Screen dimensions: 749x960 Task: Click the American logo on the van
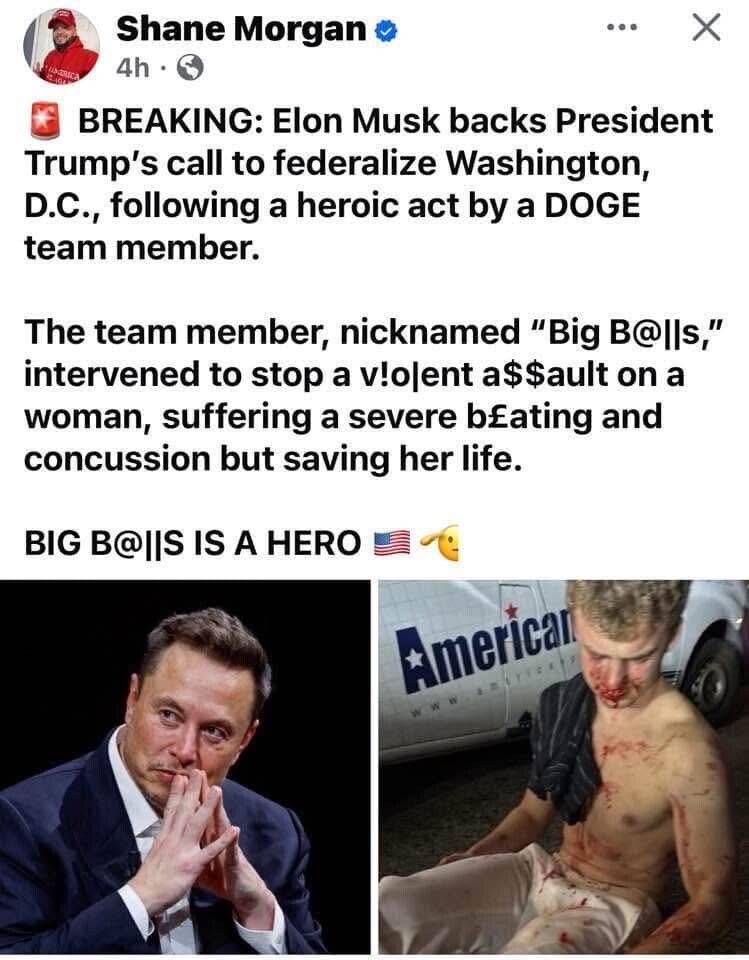point(484,650)
